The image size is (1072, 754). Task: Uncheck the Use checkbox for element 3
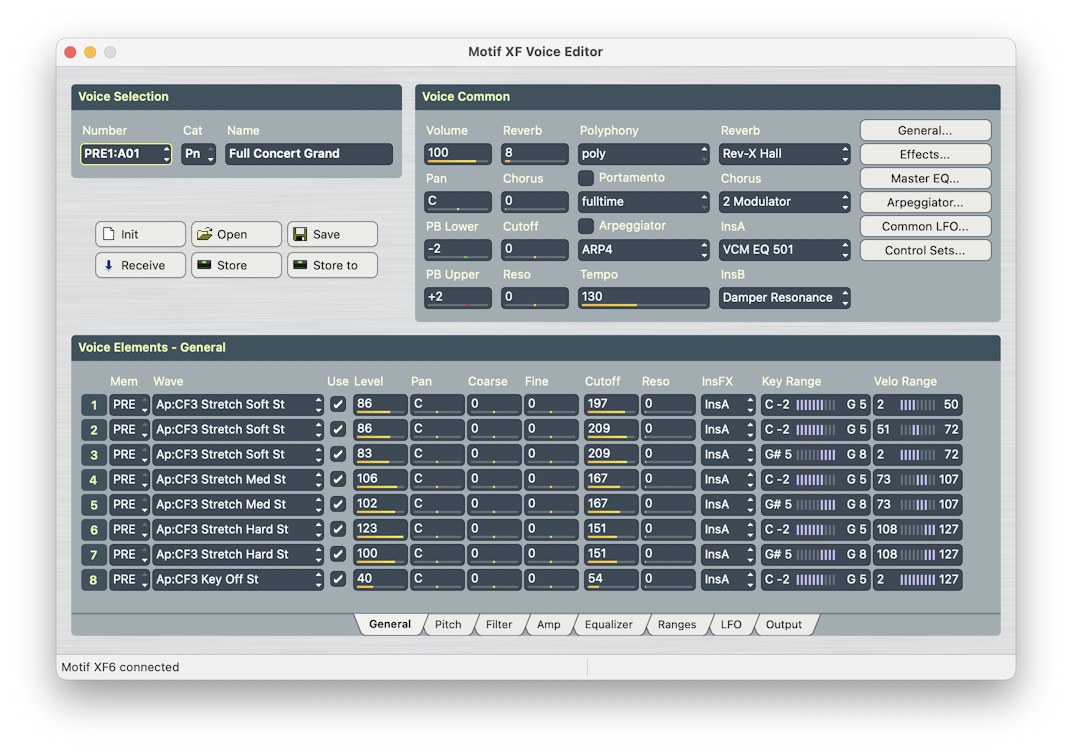click(338, 455)
